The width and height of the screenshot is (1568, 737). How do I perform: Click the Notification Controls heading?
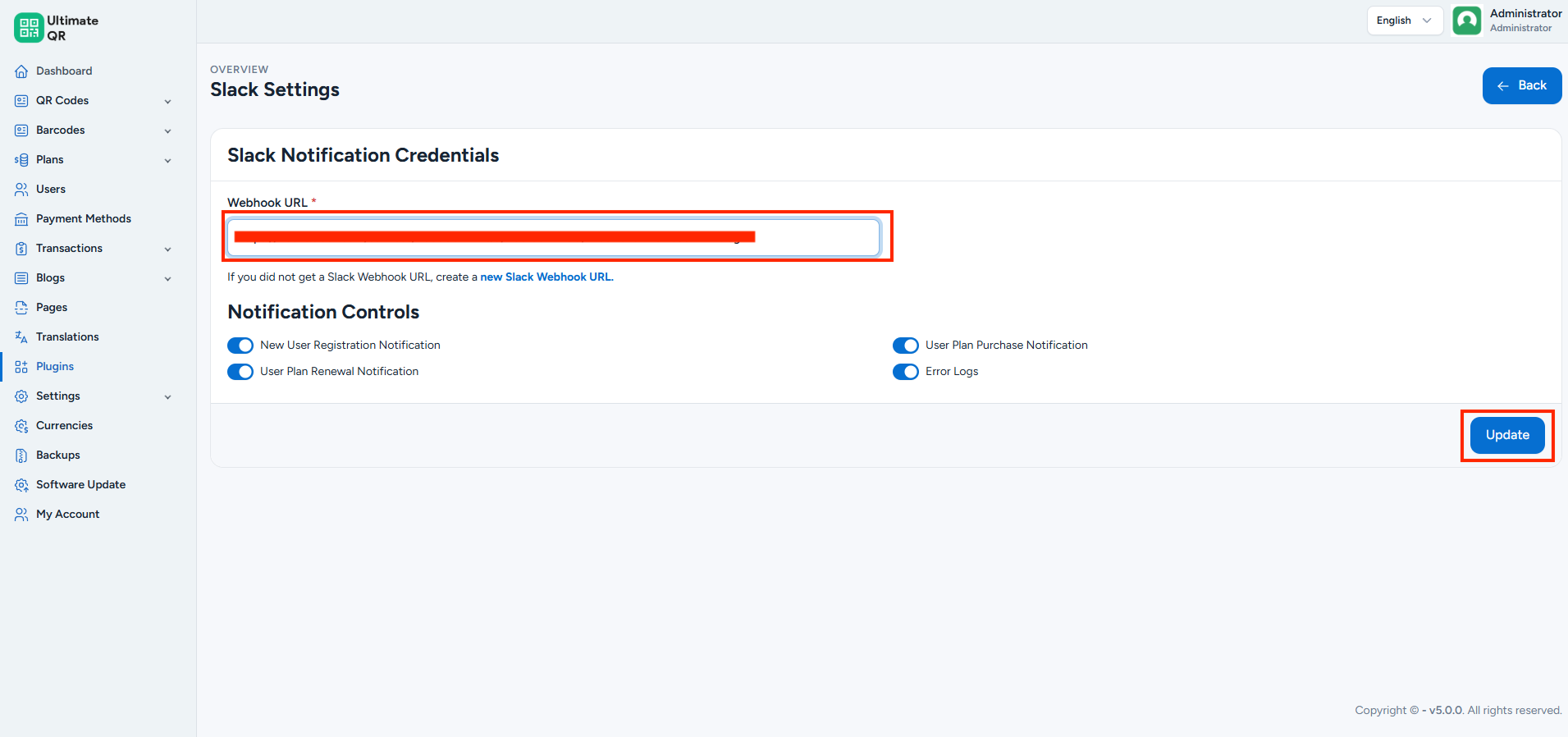click(323, 312)
